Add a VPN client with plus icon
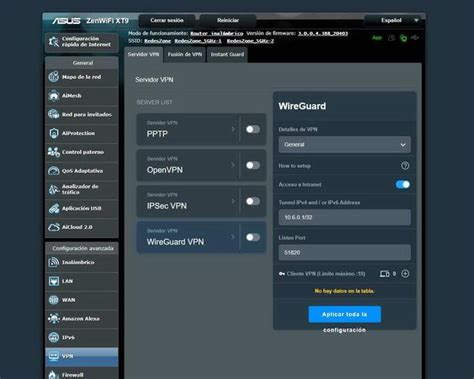 [405, 274]
